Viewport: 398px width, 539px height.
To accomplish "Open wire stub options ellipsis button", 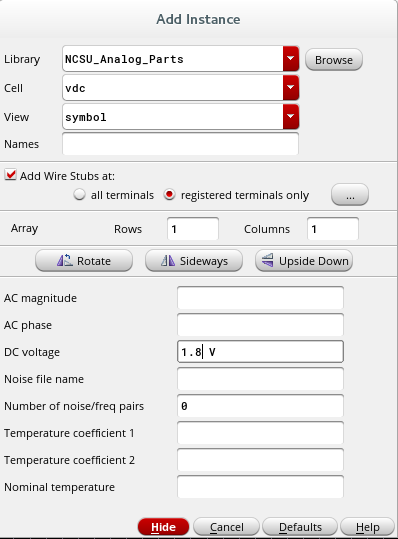I will pyautogui.click(x=350, y=195).
